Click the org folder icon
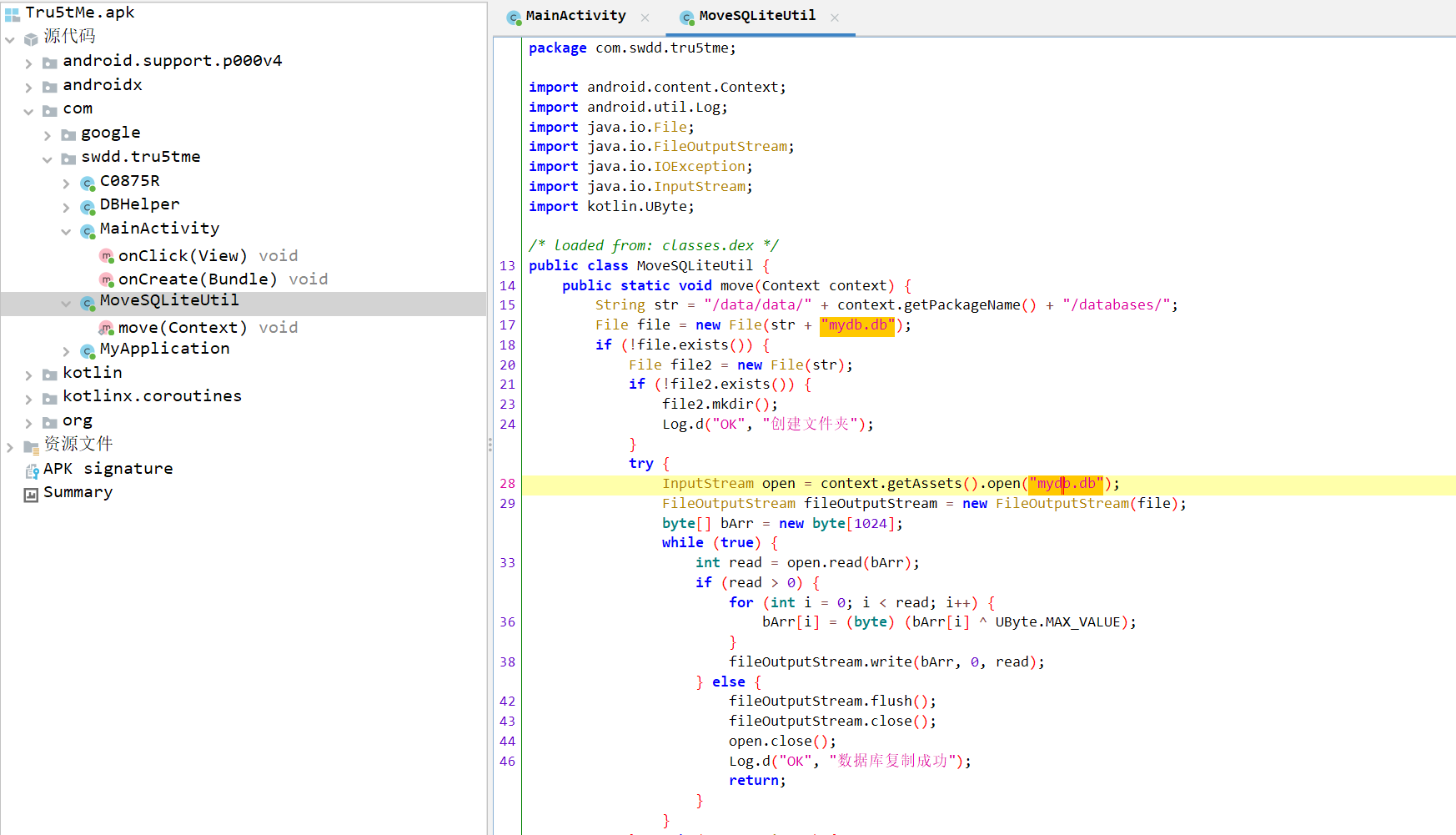The image size is (1456, 835). tap(50, 422)
